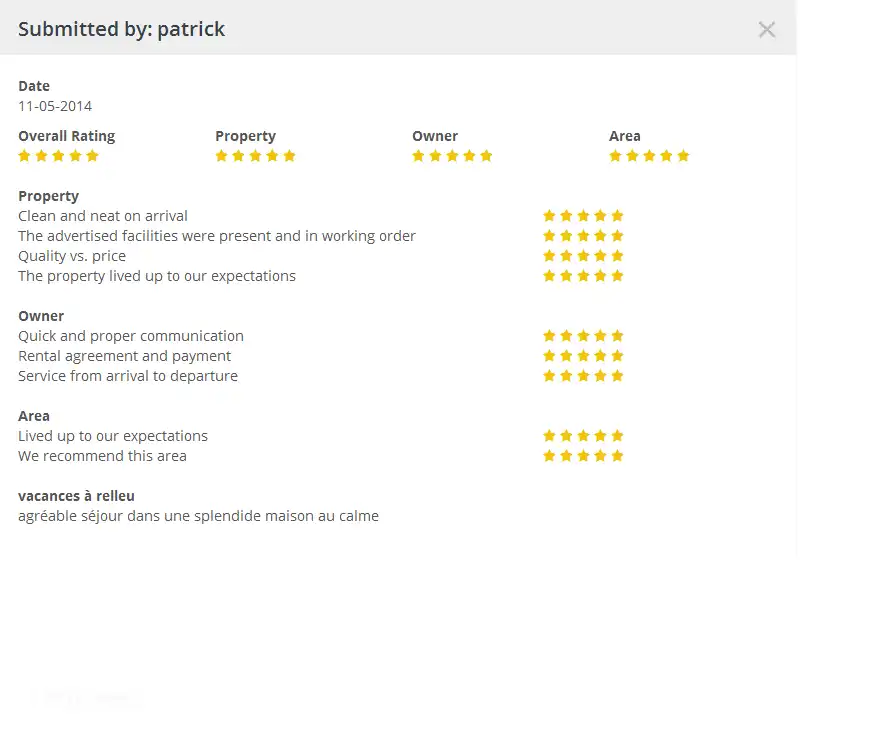Click first star of Lived up to expectations under Area
The width and height of the screenshot is (892, 730).
click(x=549, y=436)
